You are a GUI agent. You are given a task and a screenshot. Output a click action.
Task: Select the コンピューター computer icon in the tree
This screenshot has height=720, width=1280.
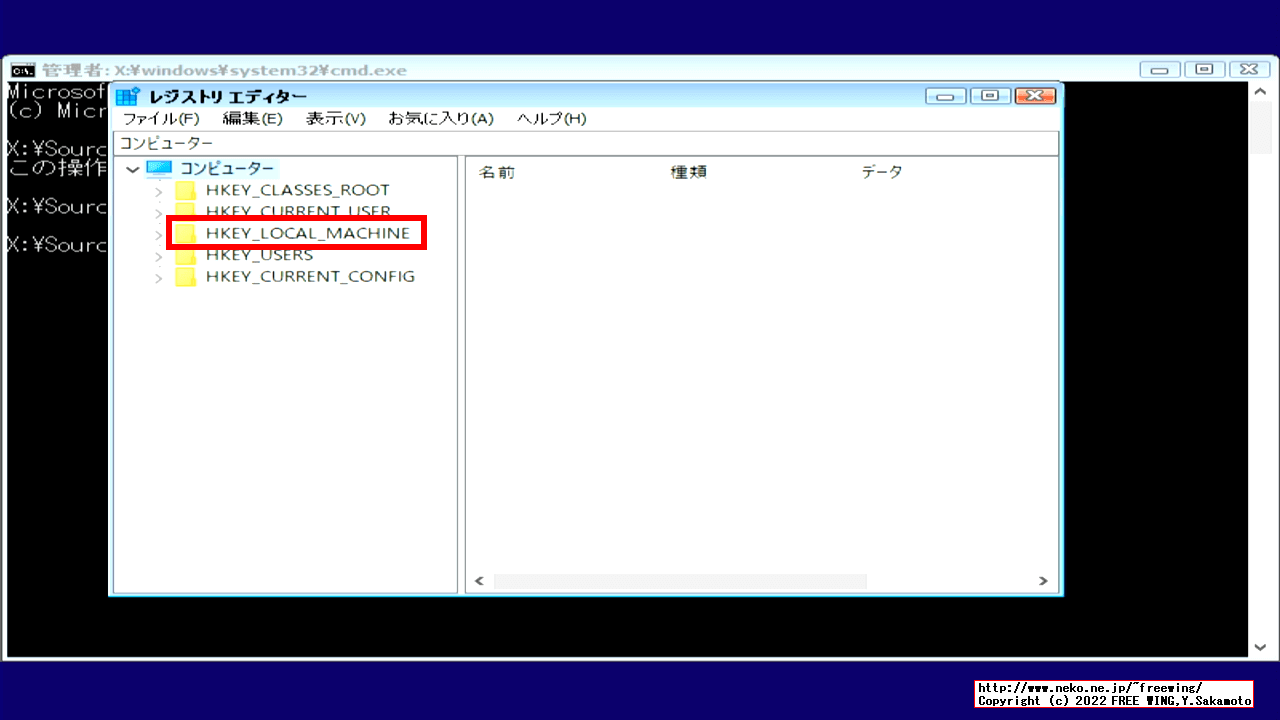click(x=159, y=169)
